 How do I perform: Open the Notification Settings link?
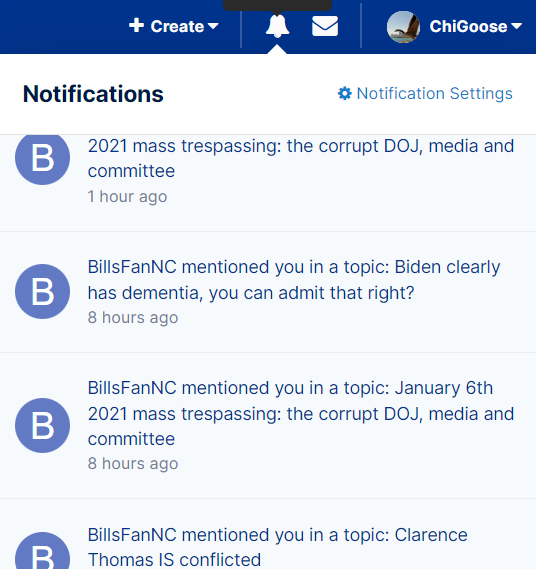[425, 94]
